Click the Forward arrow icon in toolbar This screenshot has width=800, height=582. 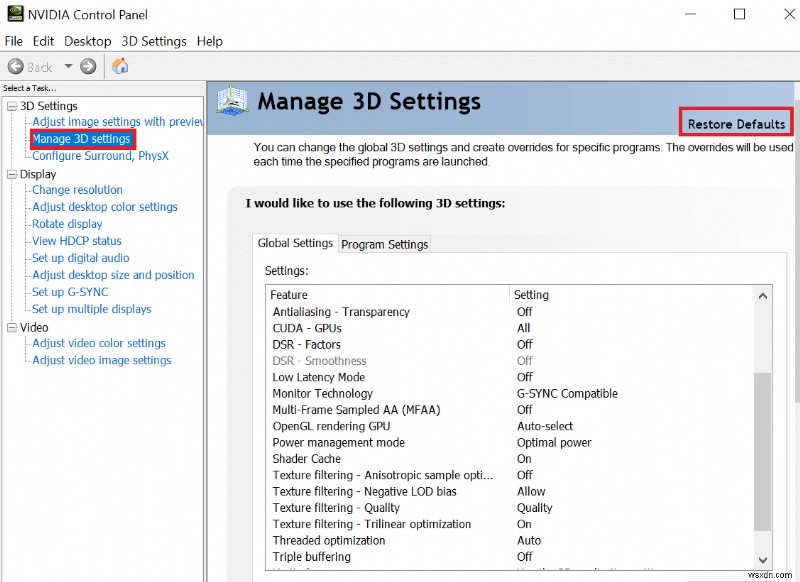coord(88,67)
